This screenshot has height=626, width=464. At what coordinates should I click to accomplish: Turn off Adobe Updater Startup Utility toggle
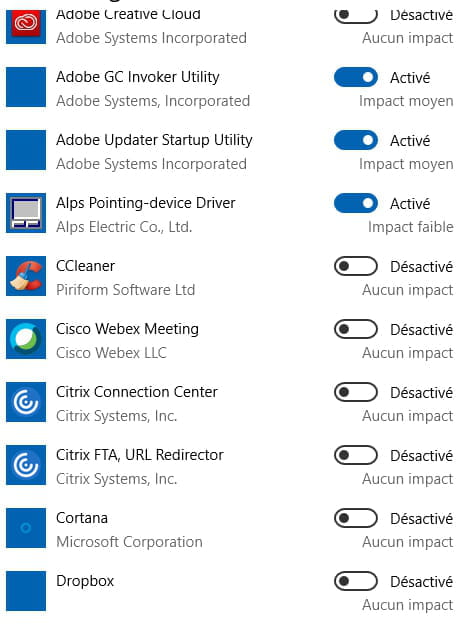click(x=356, y=140)
